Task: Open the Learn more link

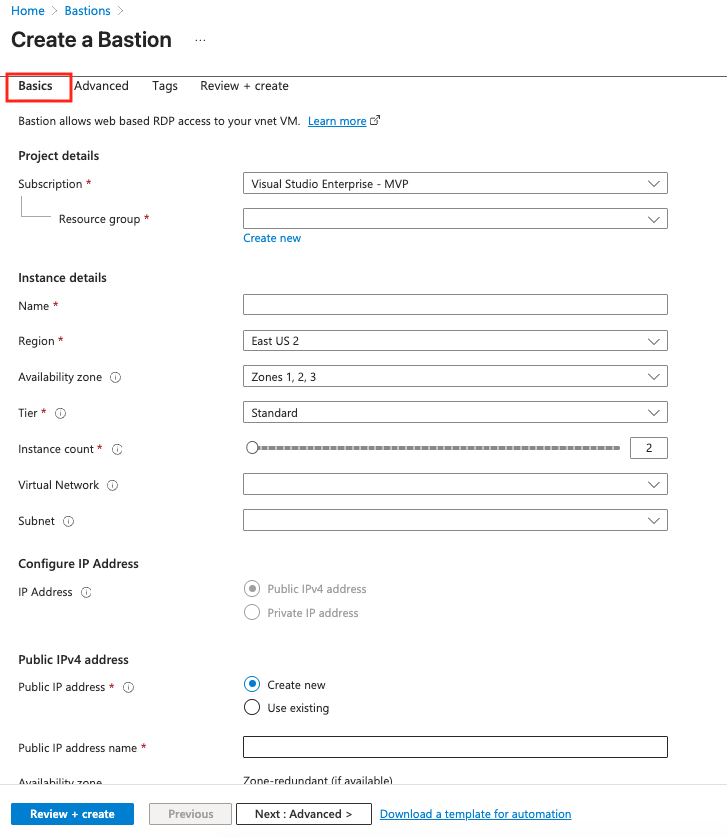Action: 337,121
